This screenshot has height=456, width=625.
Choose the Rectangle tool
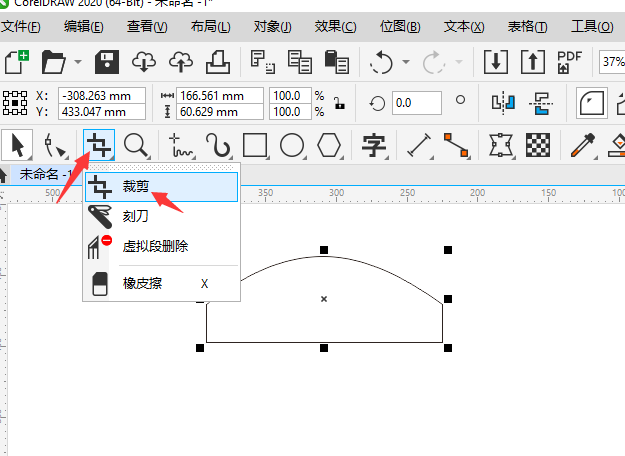pyautogui.click(x=256, y=146)
